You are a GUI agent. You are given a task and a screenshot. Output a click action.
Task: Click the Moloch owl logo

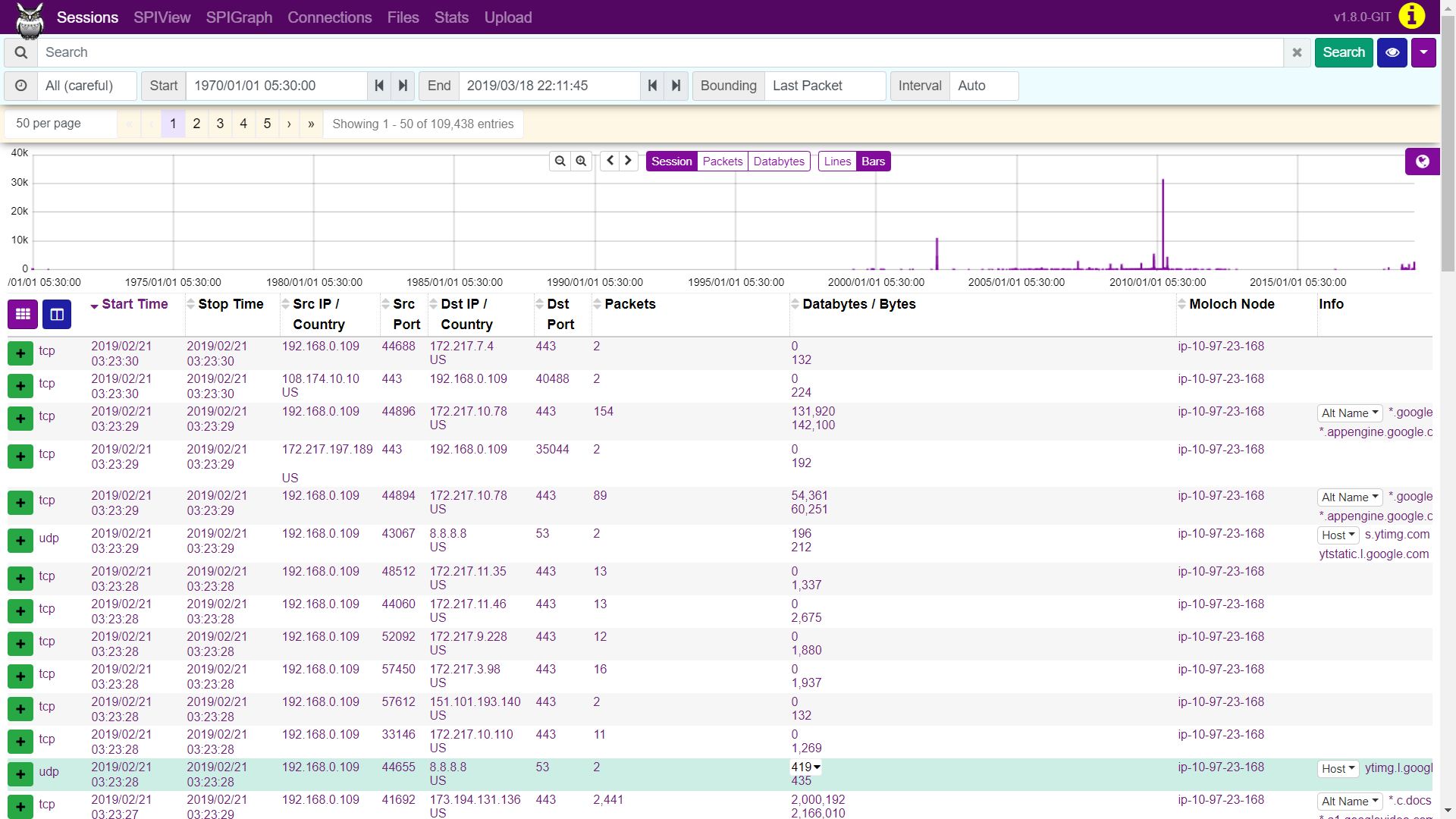30,20
